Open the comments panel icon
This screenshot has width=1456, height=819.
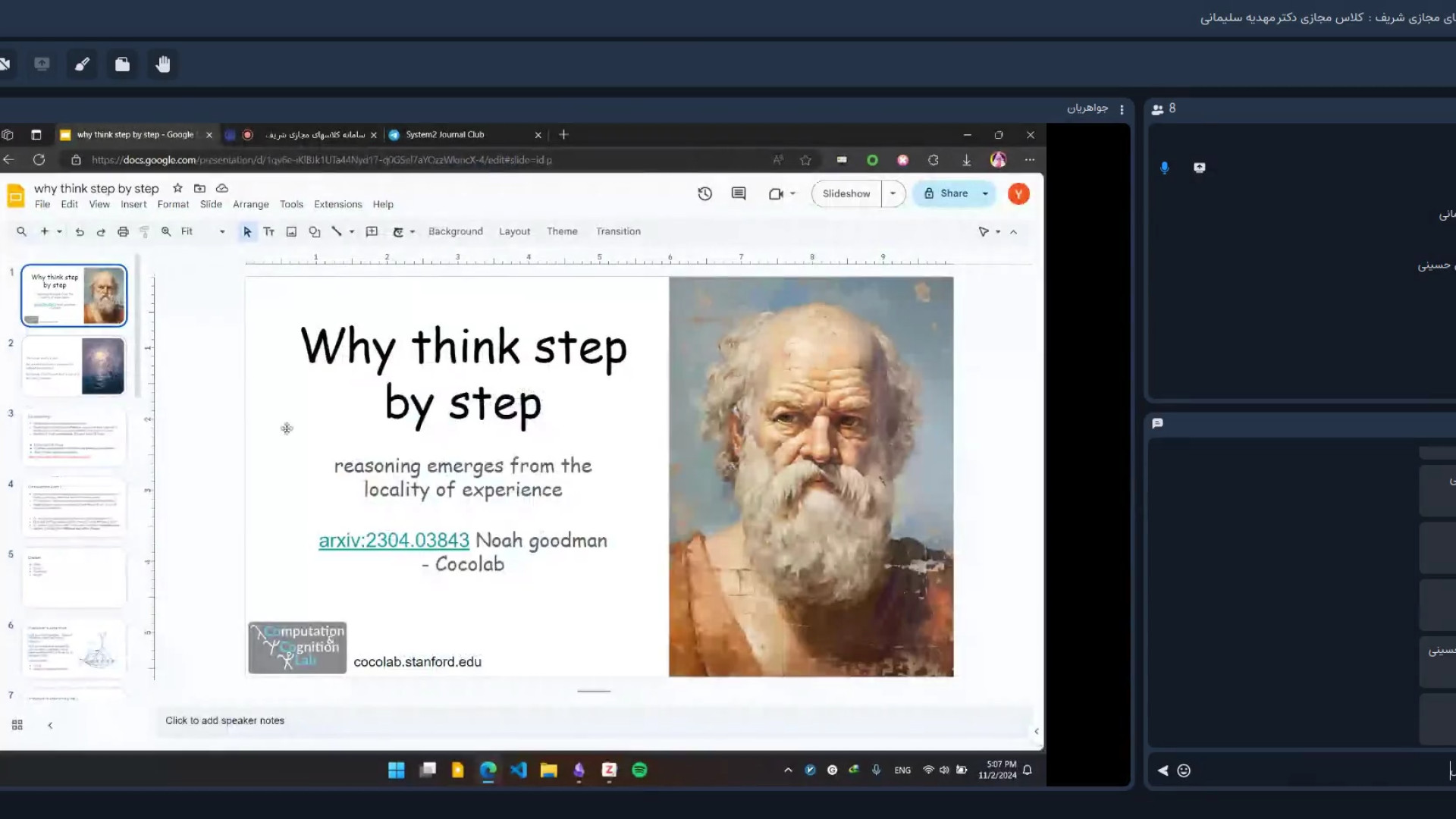(739, 193)
